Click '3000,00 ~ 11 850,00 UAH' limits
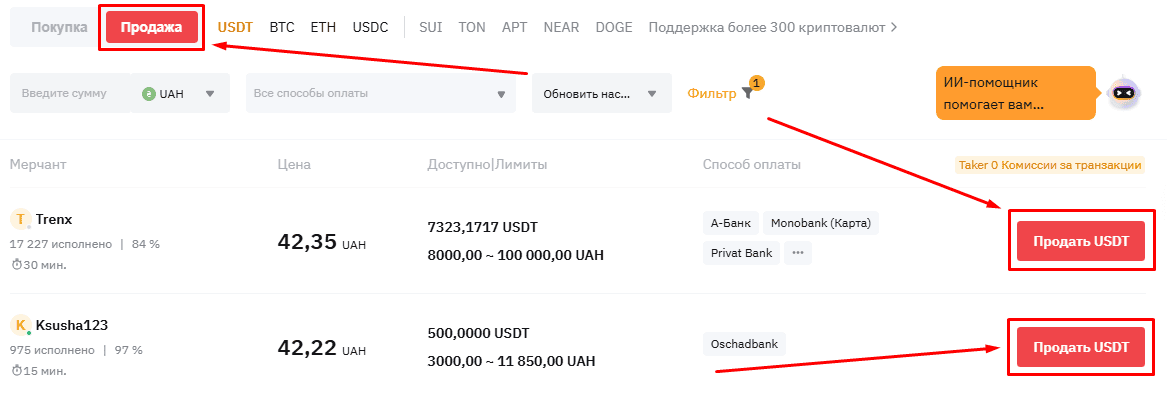The height and width of the screenshot is (398, 1167). (x=512, y=362)
